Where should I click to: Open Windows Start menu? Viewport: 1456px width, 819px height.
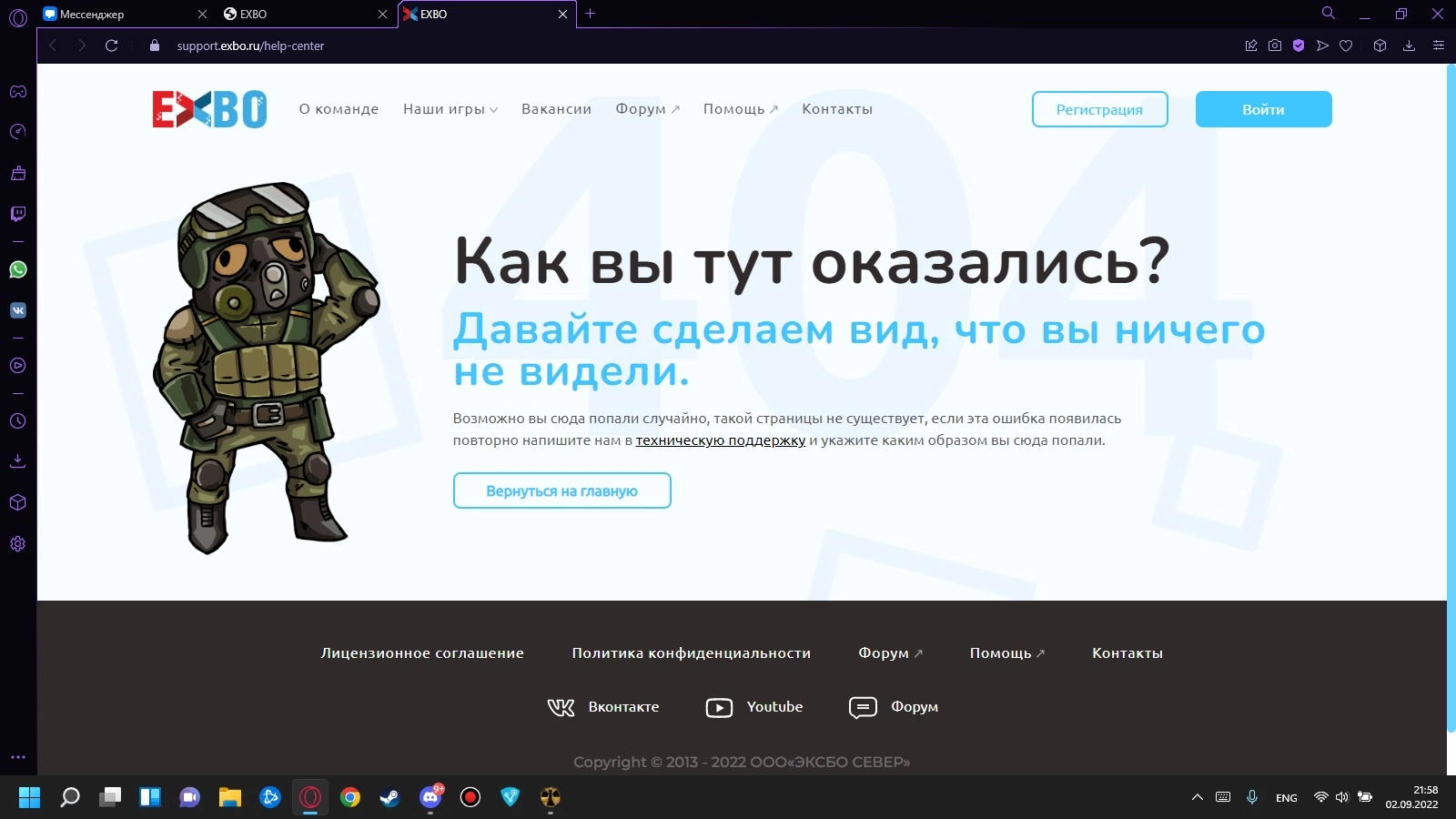click(x=29, y=798)
